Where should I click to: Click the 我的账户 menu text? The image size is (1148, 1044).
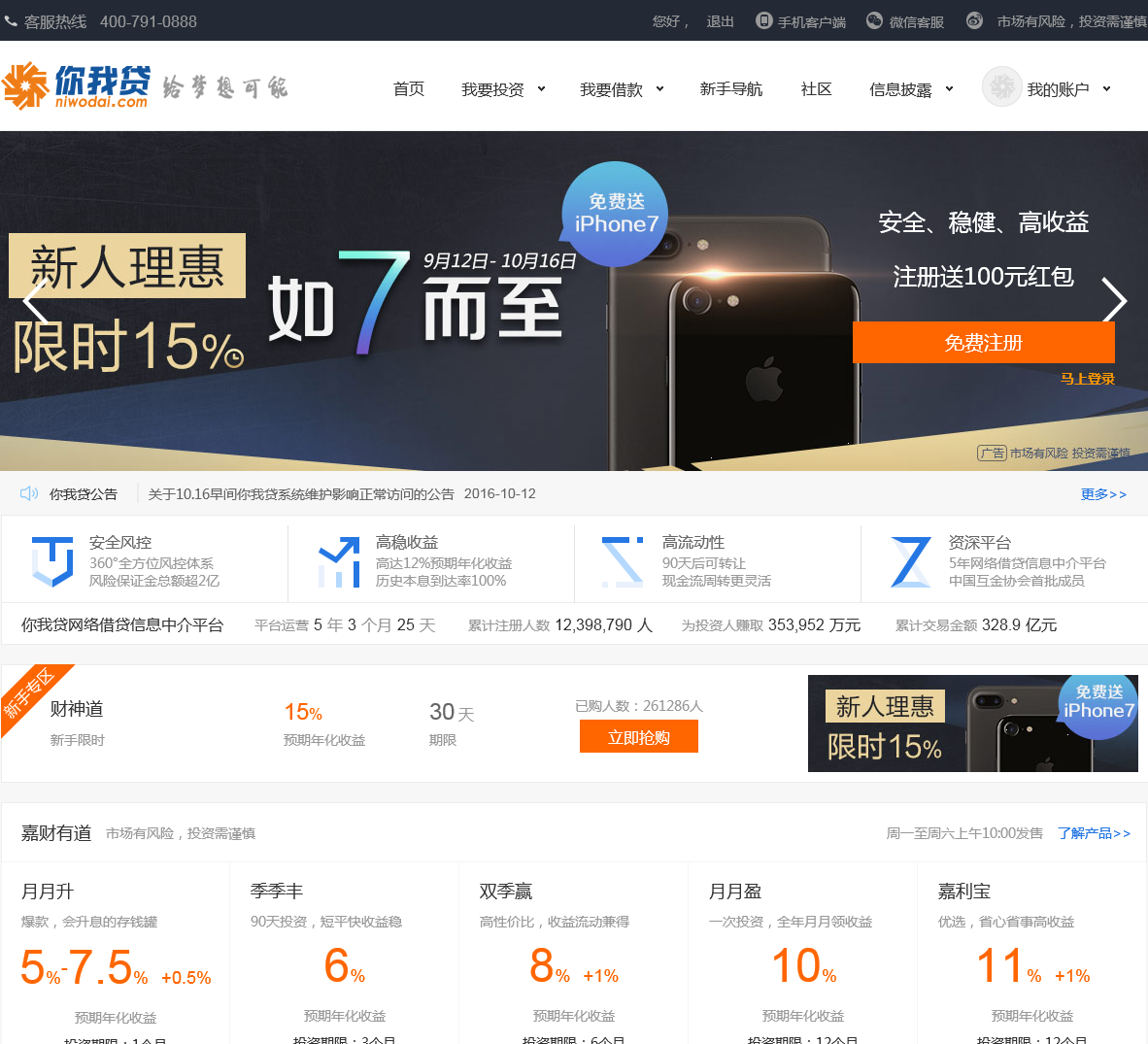1058,89
